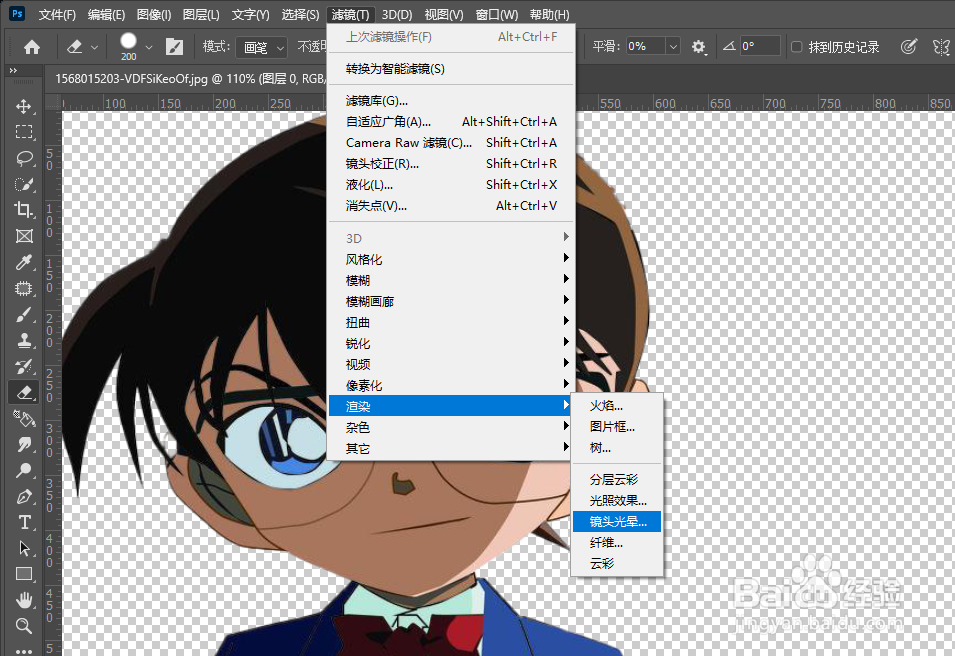Expand the 扭曲 submenu

(x=451, y=322)
